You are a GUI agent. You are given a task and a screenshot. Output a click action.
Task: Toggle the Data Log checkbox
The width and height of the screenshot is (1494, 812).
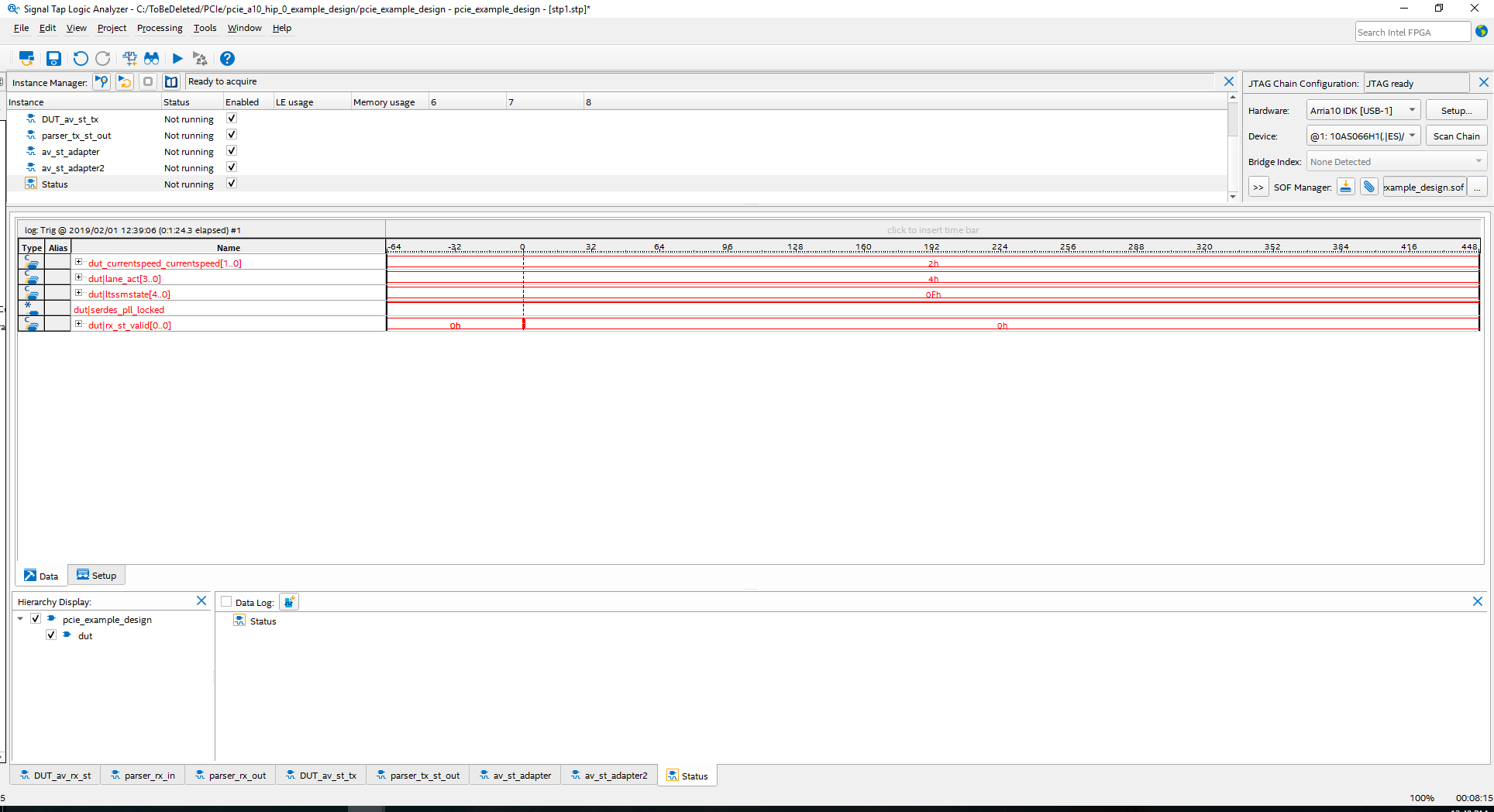click(x=226, y=602)
